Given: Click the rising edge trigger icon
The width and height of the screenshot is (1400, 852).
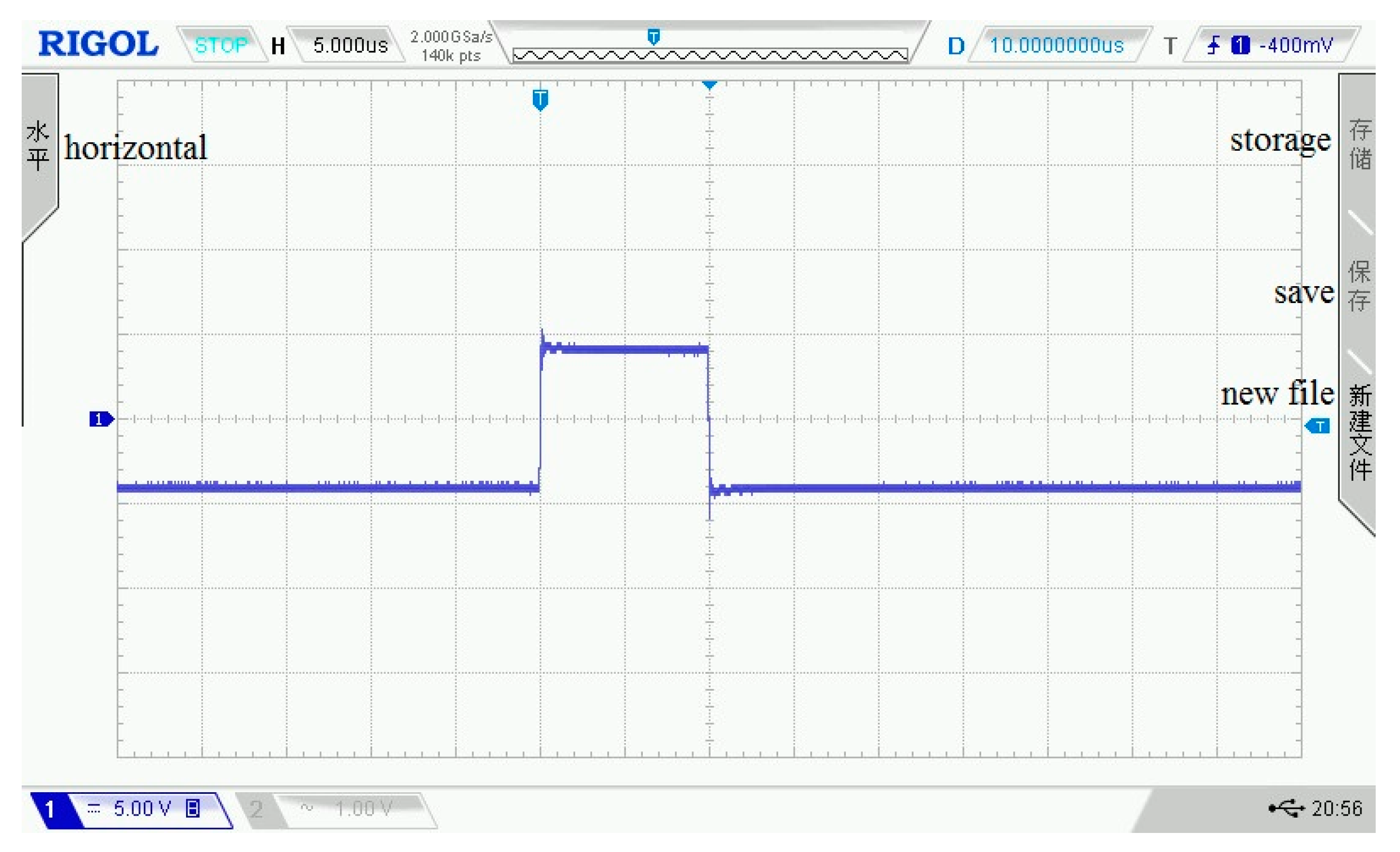Looking at the screenshot, I should pyautogui.click(x=1214, y=45).
